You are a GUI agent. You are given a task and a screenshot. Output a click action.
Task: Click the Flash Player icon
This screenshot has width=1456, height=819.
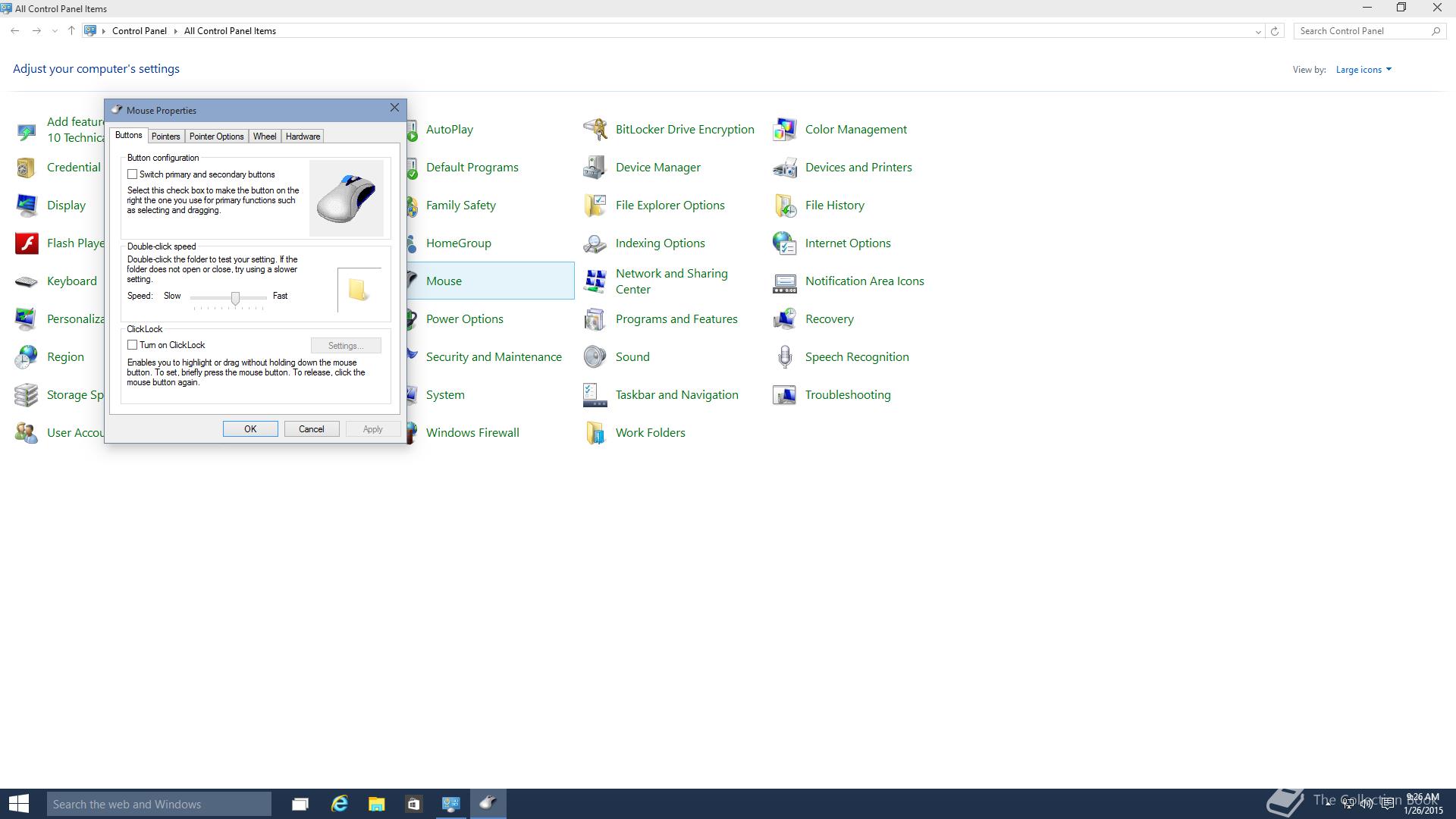coord(27,243)
